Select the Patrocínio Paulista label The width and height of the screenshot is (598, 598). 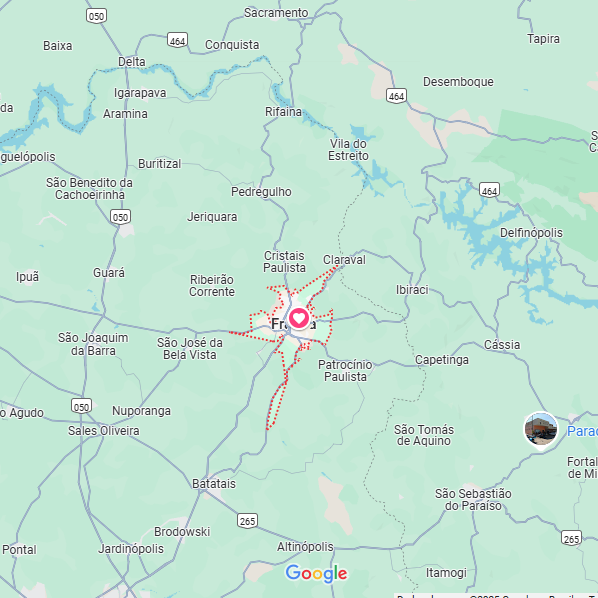[x=345, y=371]
